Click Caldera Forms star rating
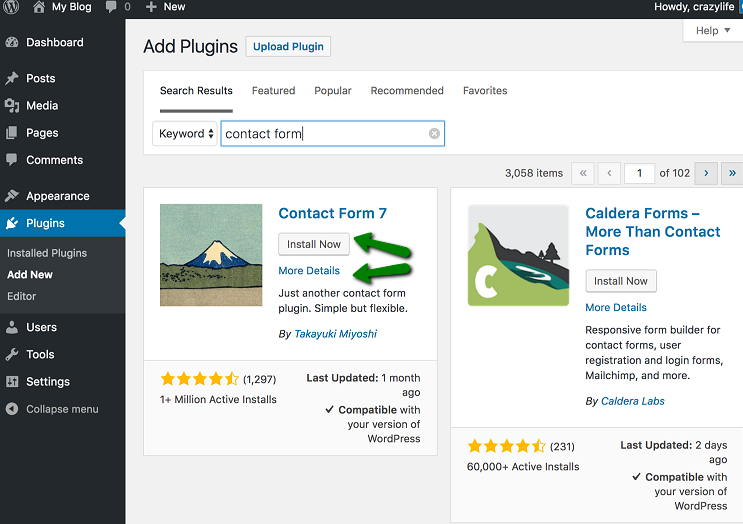The height and width of the screenshot is (524, 743). 507,446
